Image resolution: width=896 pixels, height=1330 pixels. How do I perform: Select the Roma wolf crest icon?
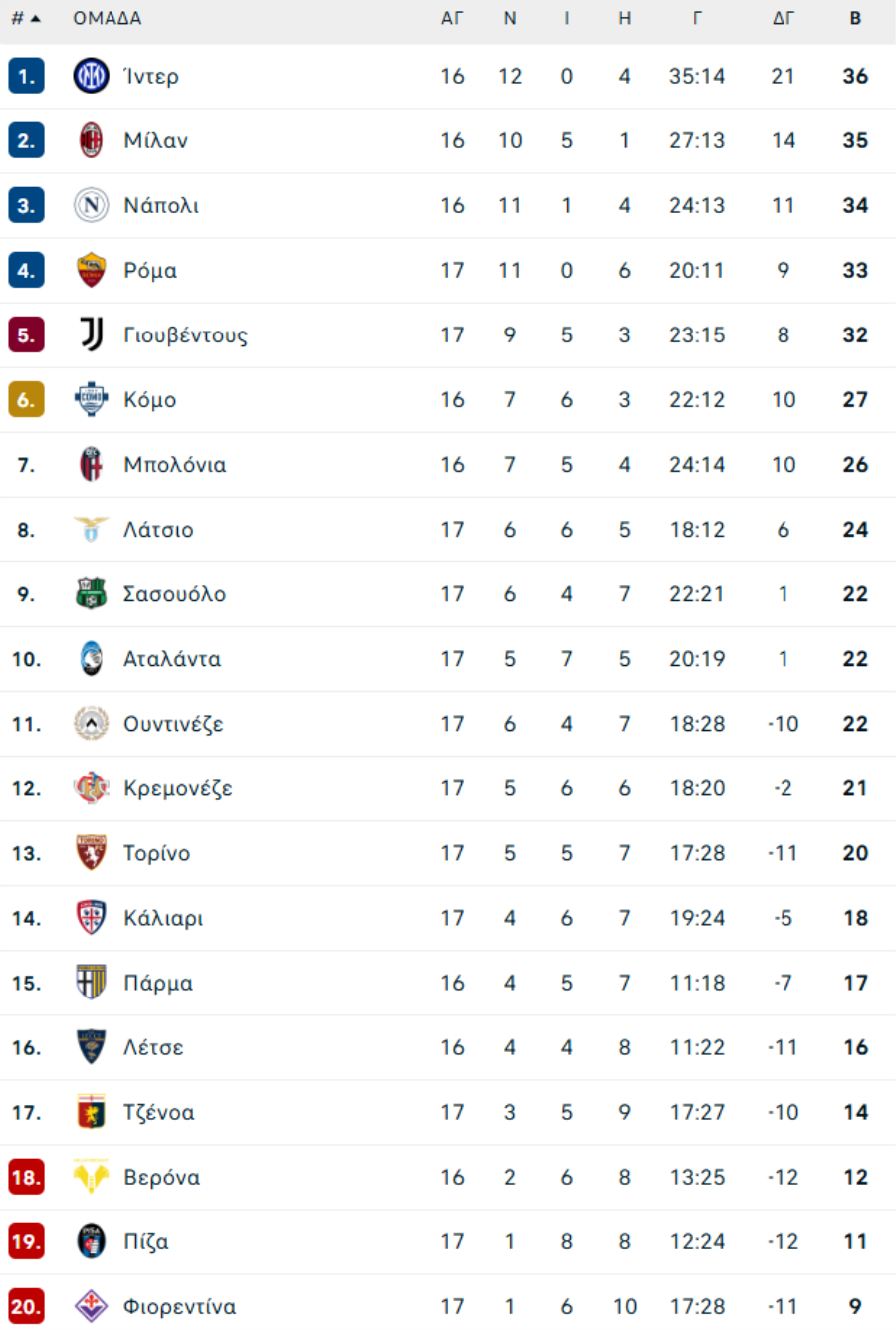point(91,270)
